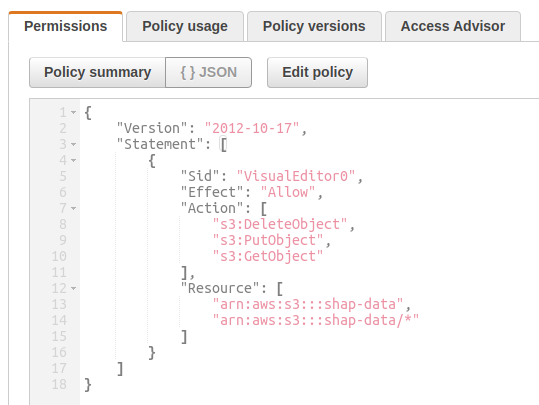Click the s3:PutObject string in editor
This screenshot has width=539, height=405.
268,240
